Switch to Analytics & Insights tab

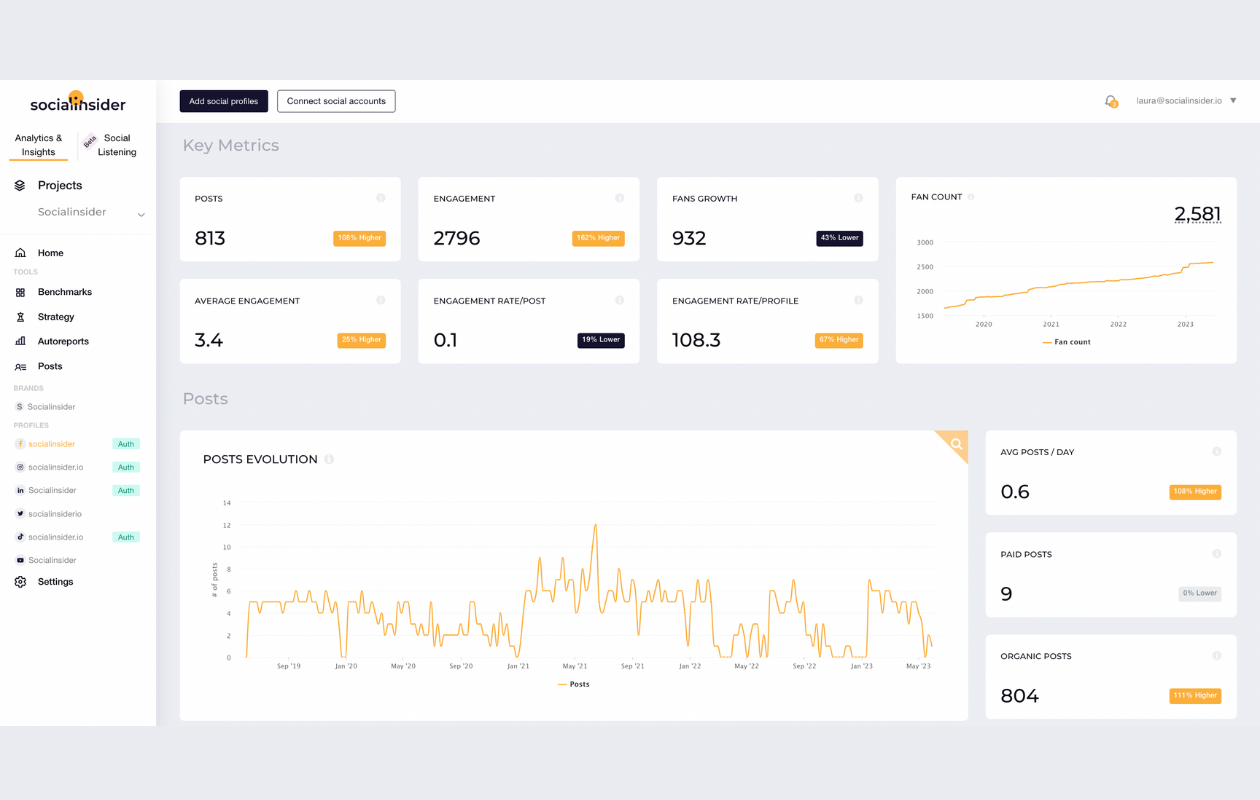39,145
